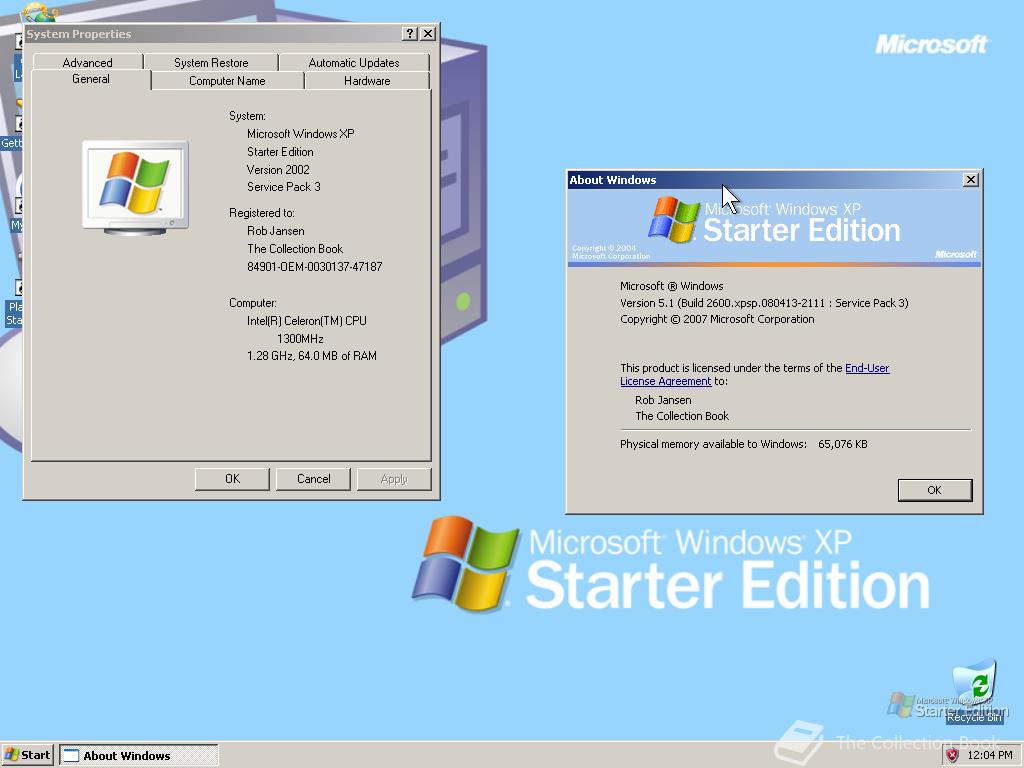Click Cancel in System Properties

point(313,479)
